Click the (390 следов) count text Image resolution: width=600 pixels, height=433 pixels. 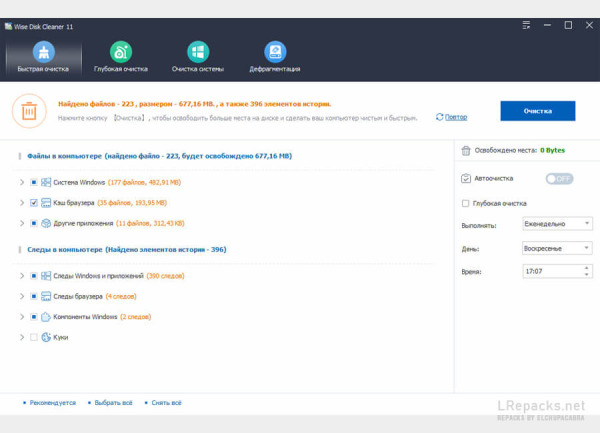(x=165, y=276)
